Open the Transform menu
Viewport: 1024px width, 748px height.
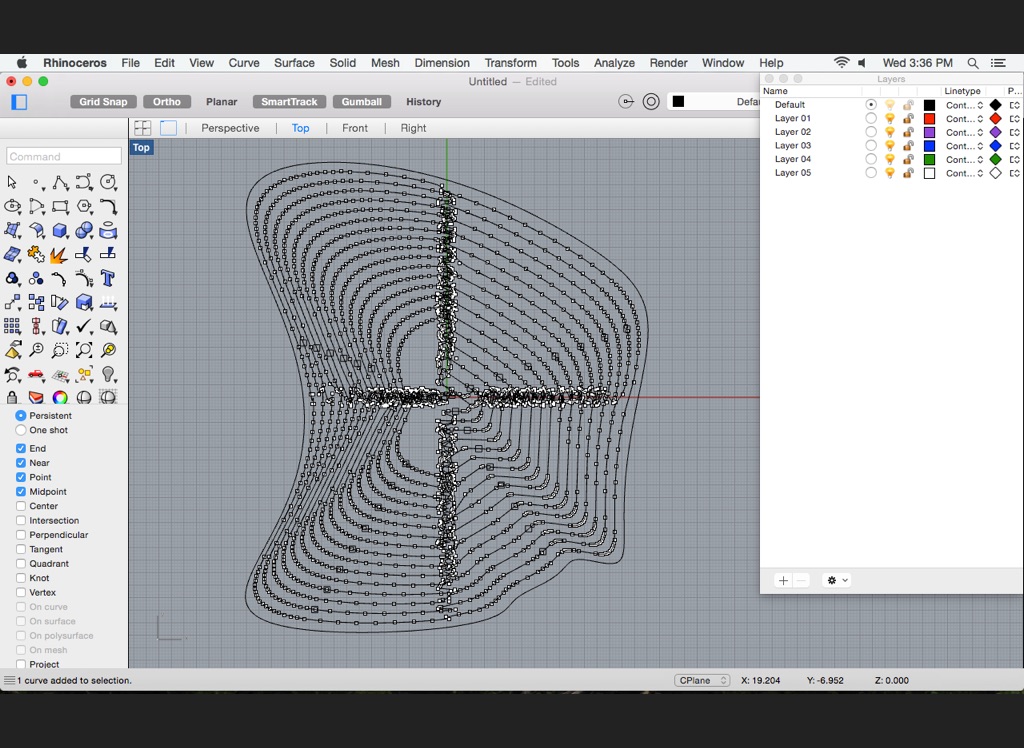511,63
